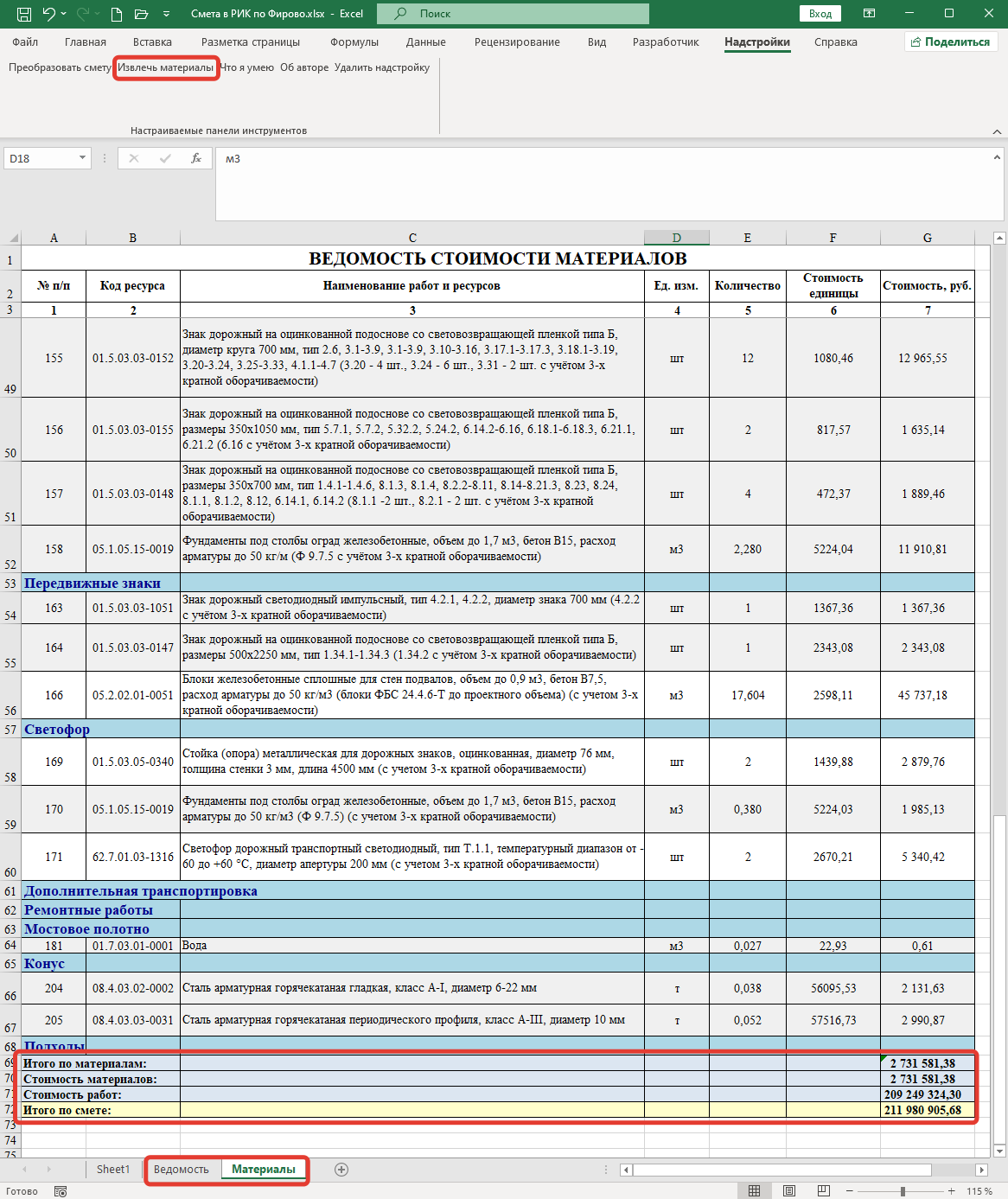Switch to Normal view mode

[x=754, y=1191]
